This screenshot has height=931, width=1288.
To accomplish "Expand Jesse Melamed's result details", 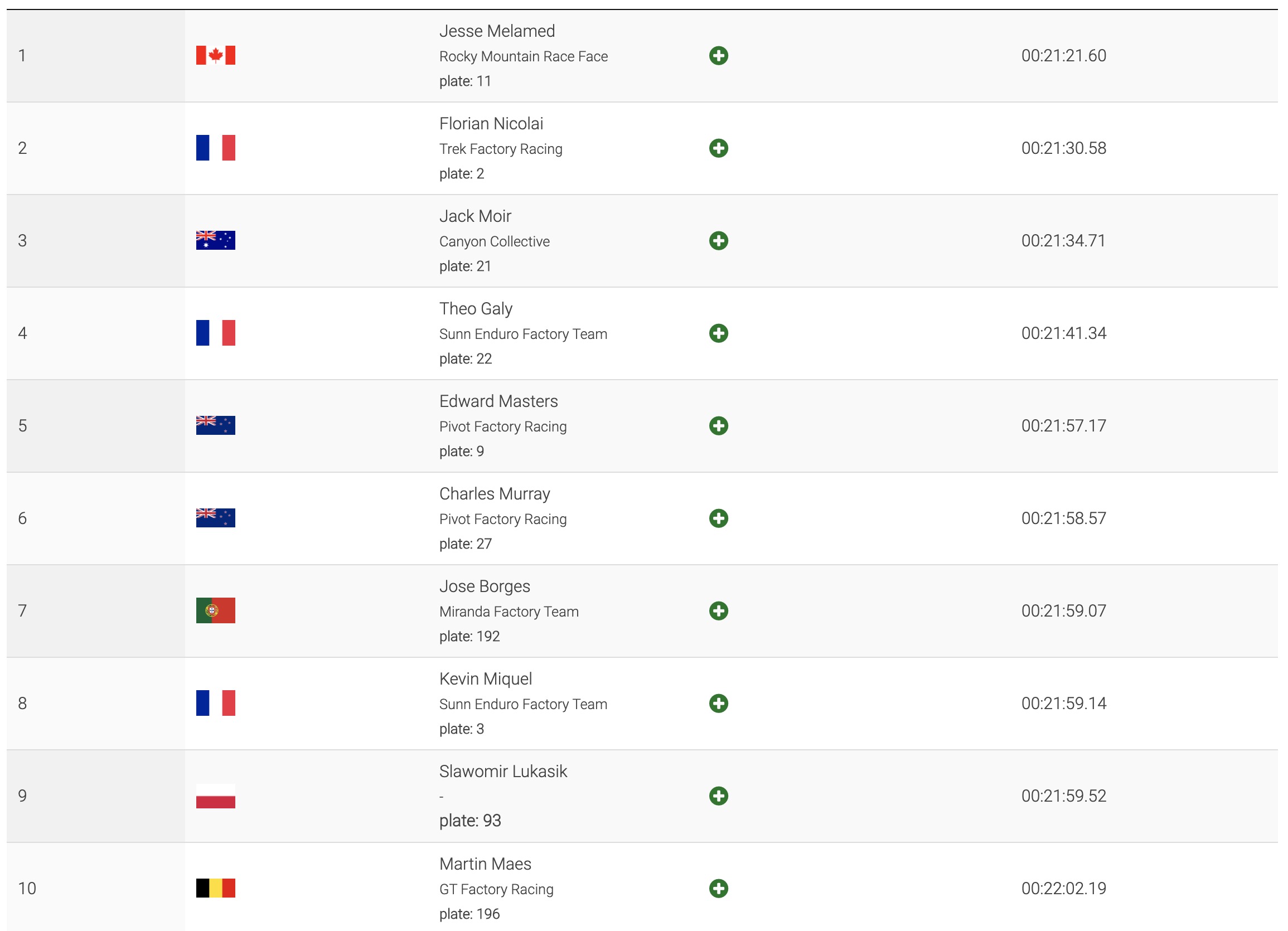I will tap(718, 56).
